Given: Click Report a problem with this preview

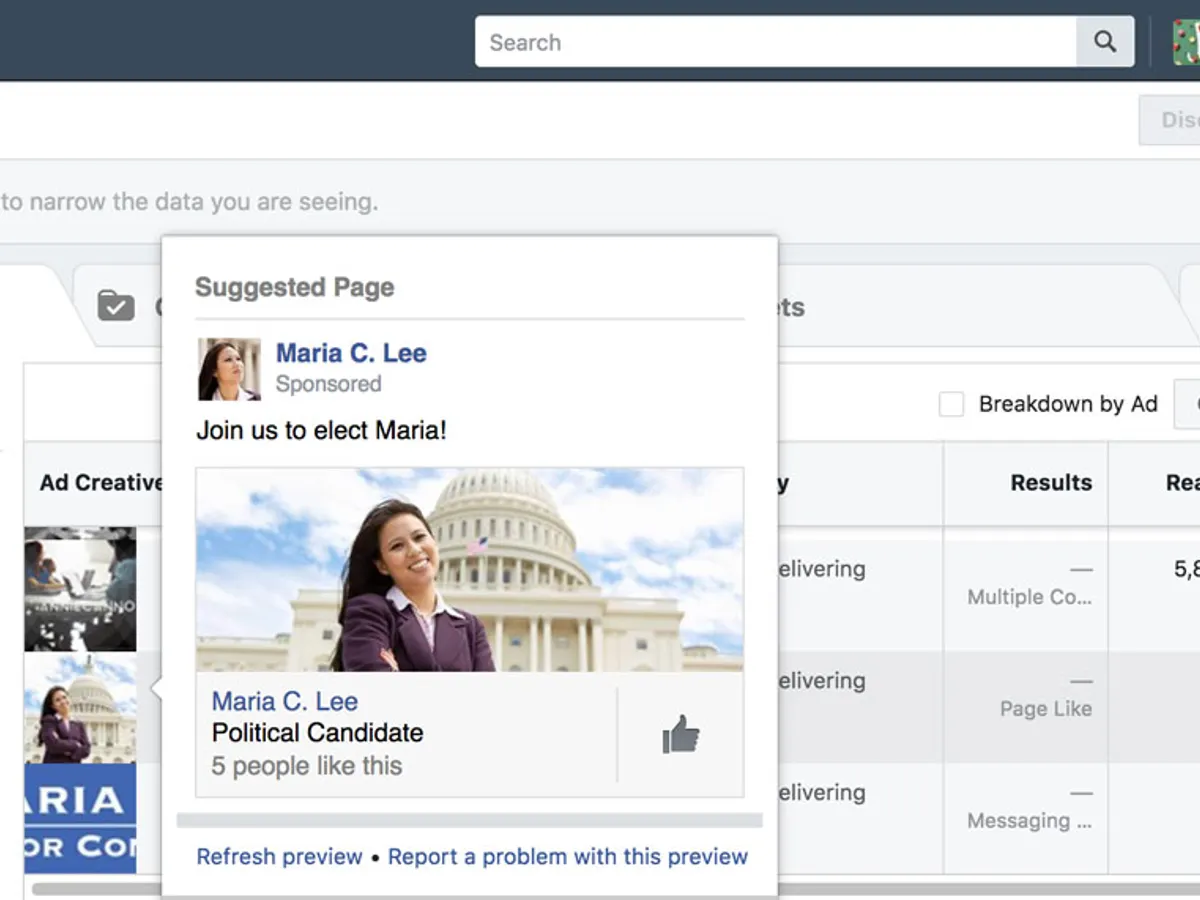Looking at the screenshot, I should pos(567,857).
